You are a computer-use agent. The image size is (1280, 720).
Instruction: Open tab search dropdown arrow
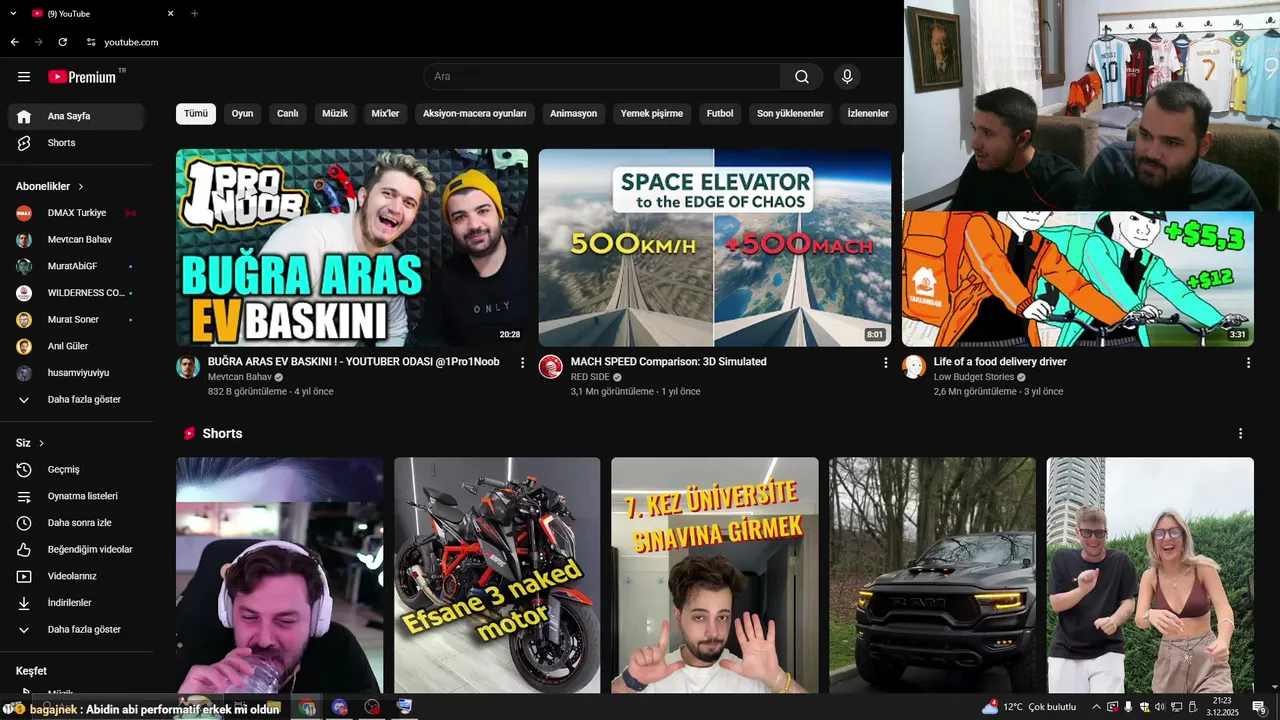point(13,14)
